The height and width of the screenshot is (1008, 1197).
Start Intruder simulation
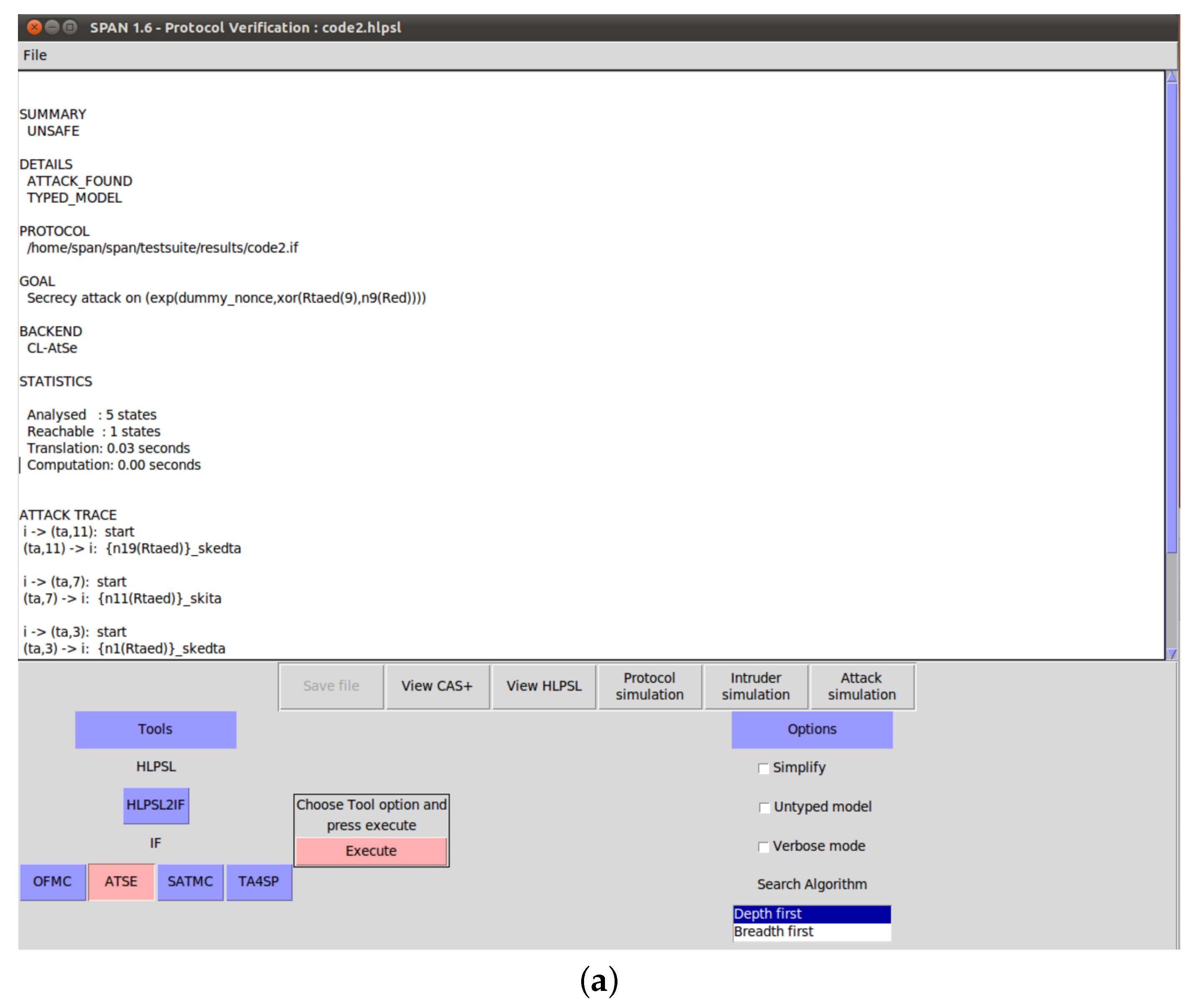756,686
